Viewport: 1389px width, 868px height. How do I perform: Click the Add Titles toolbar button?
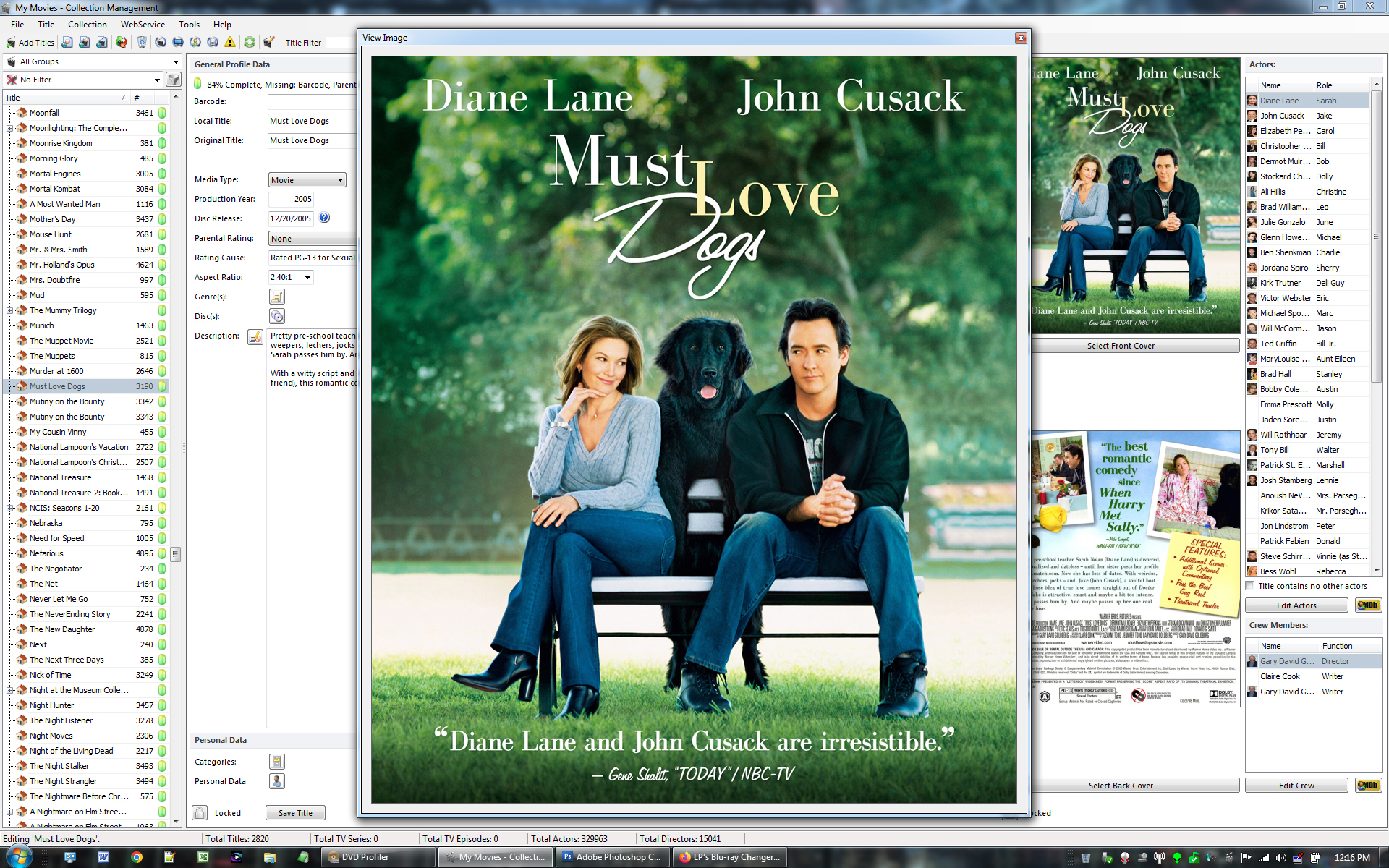(30, 43)
